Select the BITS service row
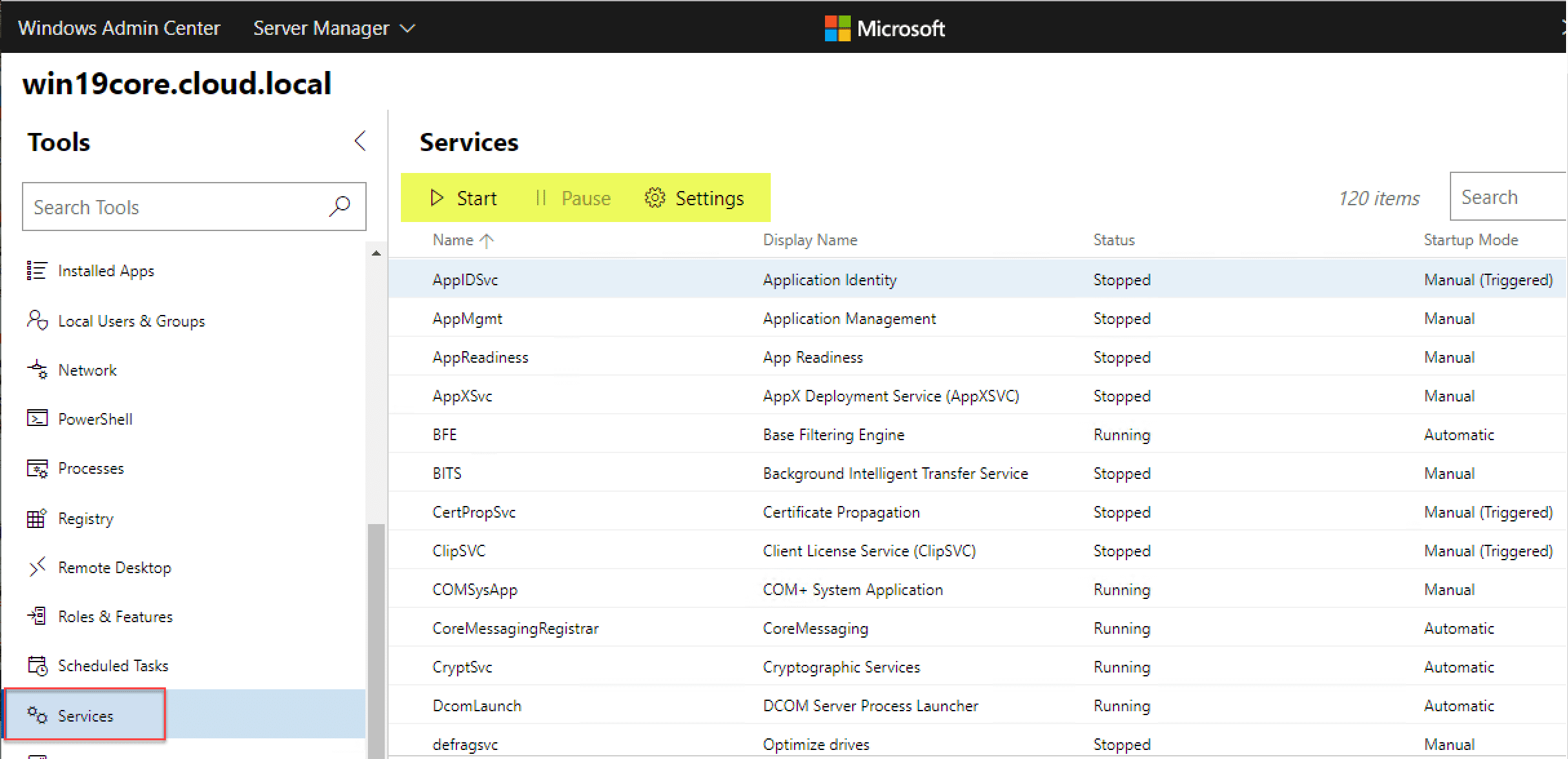The height and width of the screenshot is (759, 1568). click(447, 473)
